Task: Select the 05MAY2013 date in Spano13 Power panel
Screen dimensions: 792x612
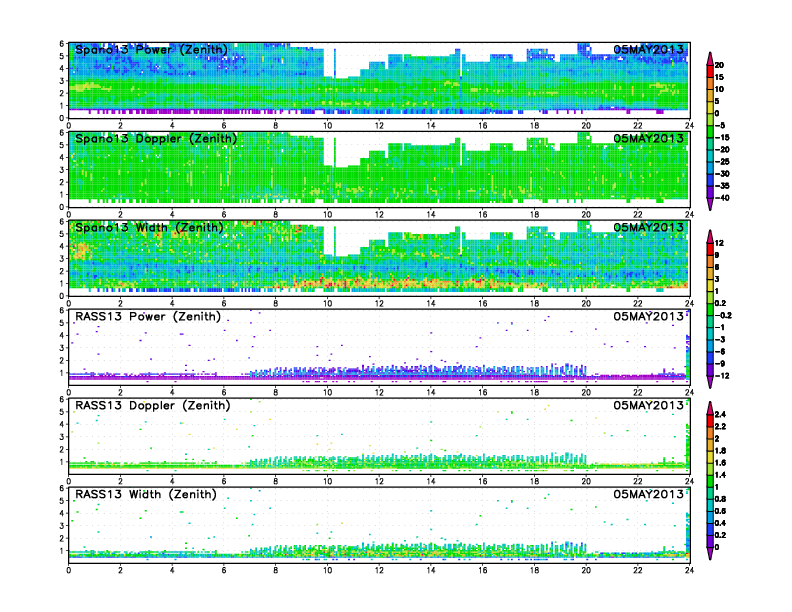Action: click(x=648, y=49)
